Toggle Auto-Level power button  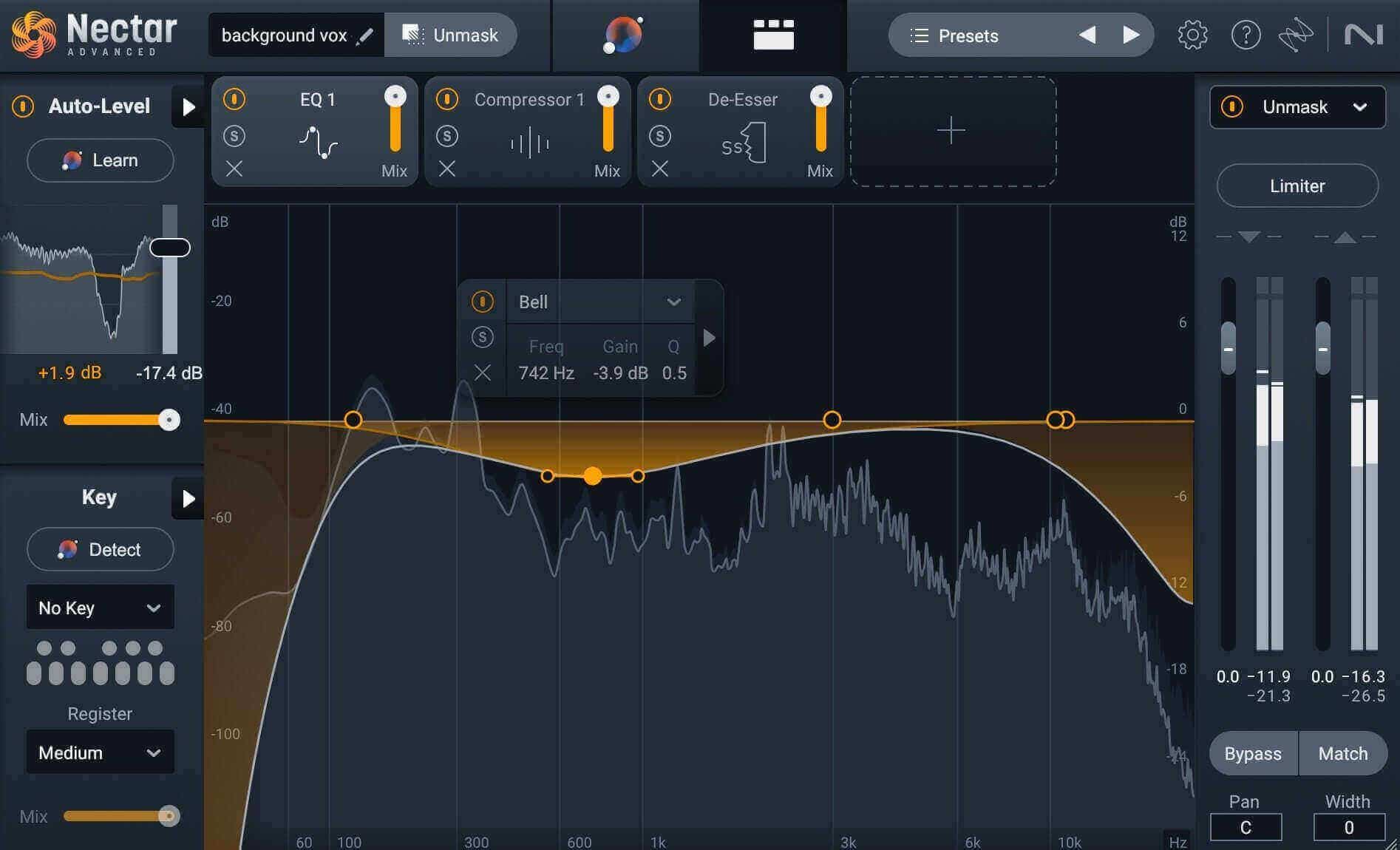coord(23,106)
